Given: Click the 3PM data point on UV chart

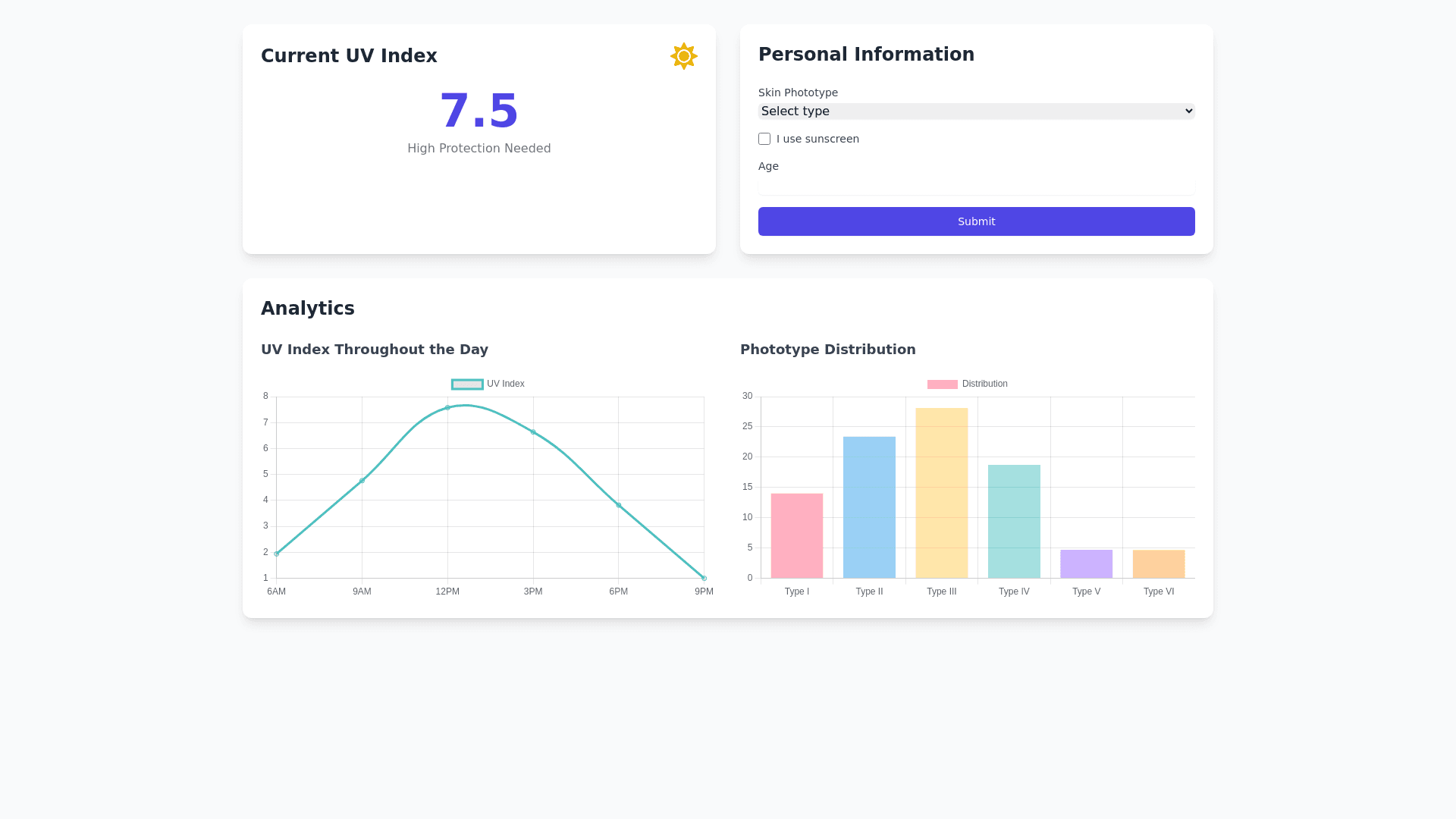Looking at the screenshot, I should [x=533, y=432].
